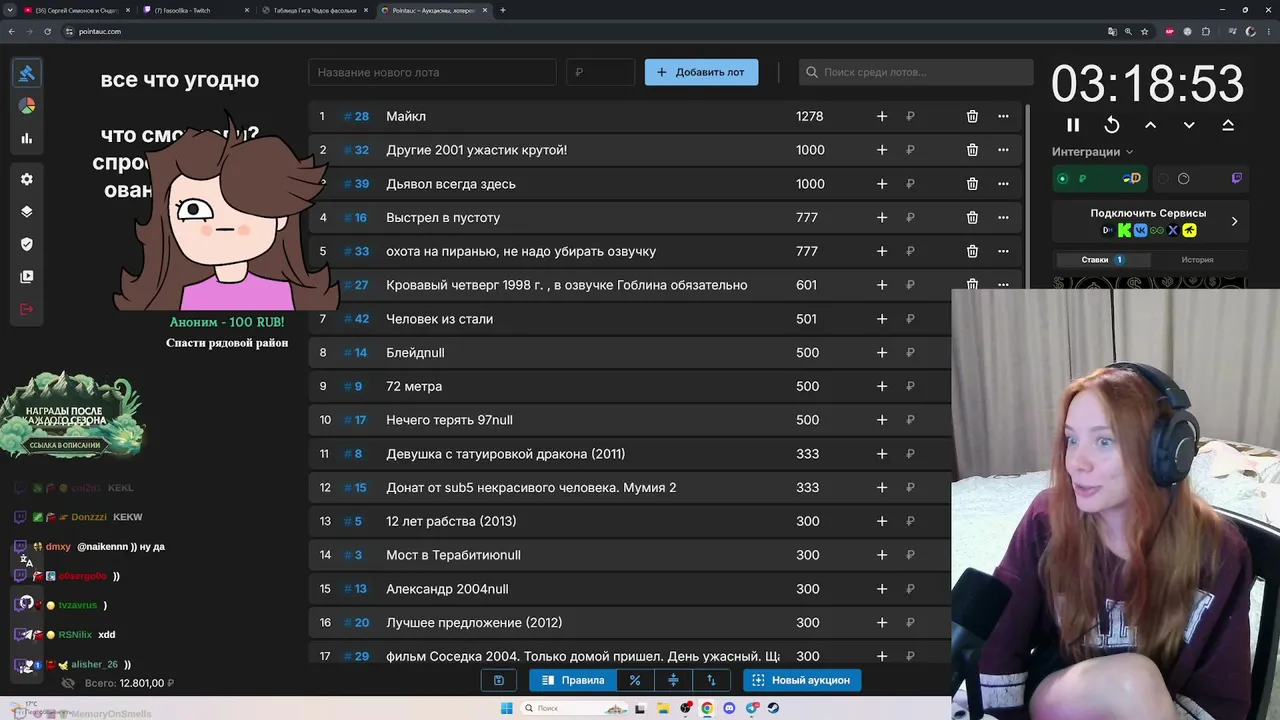Open Chrome from the Windows taskbar
The width and height of the screenshot is (1280, 720).
(707, 708)
